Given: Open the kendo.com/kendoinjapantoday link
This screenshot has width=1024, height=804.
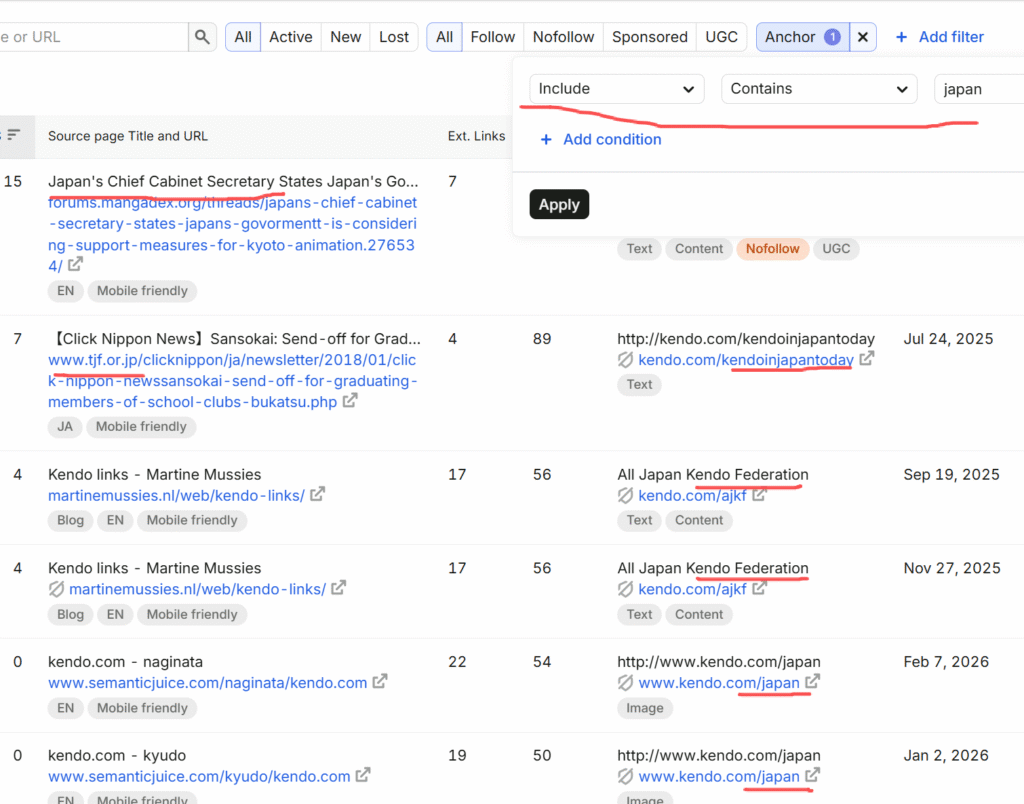Looking at the screenshot, I should (746, 360).
